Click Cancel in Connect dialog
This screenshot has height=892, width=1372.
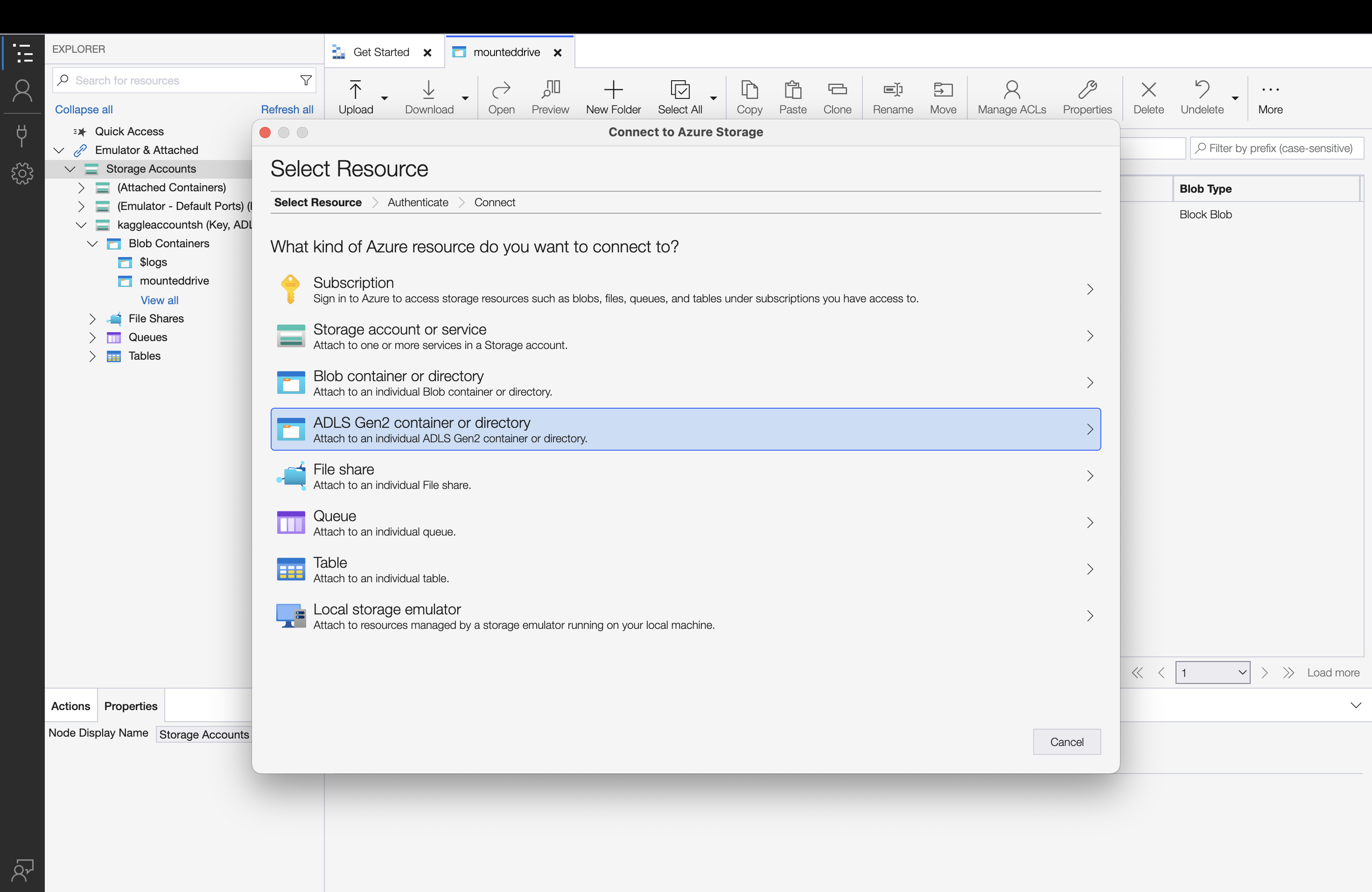point(1066,742)
